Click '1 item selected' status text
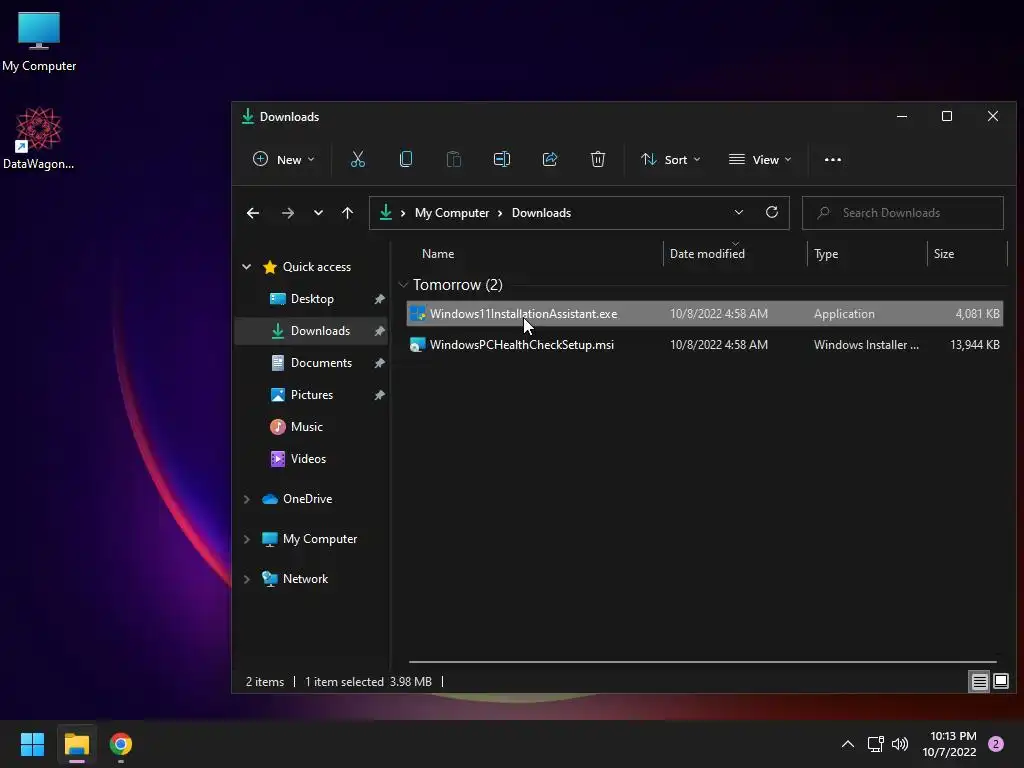The height and width of the screenshot is (768, 1024). (x=344, y=682)
